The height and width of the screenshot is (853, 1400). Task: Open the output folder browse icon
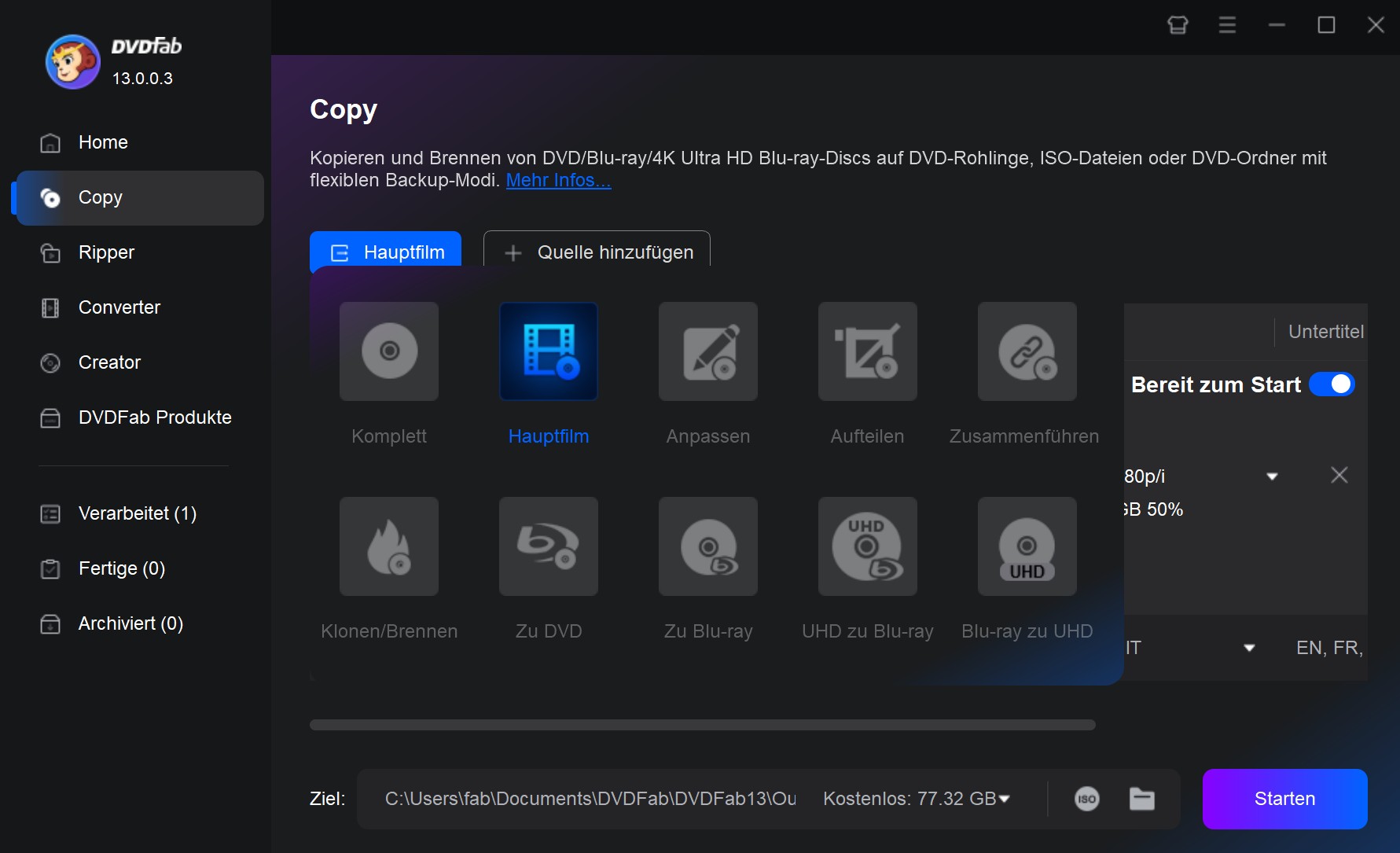[1142, 799]
